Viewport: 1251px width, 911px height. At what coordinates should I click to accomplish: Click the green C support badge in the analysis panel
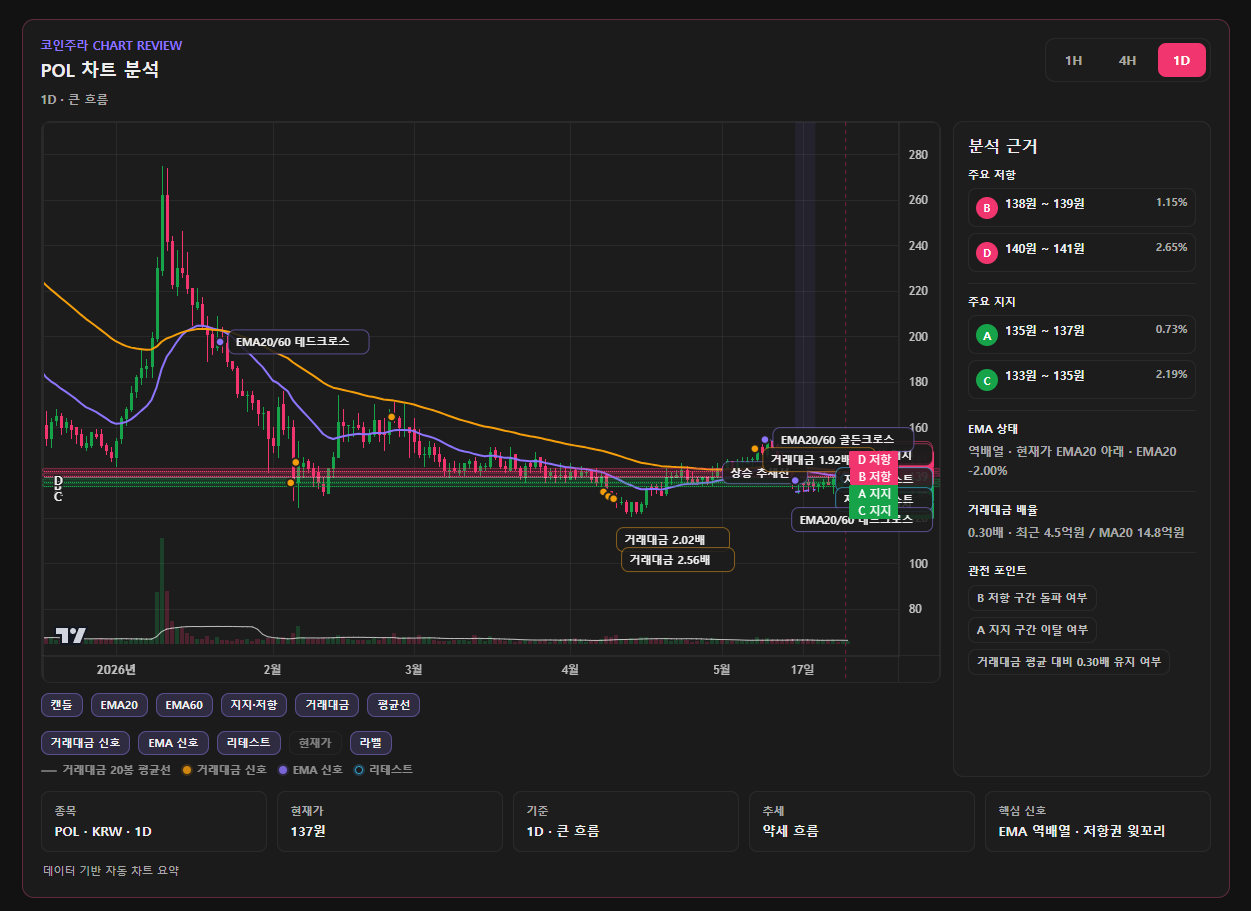987,380
